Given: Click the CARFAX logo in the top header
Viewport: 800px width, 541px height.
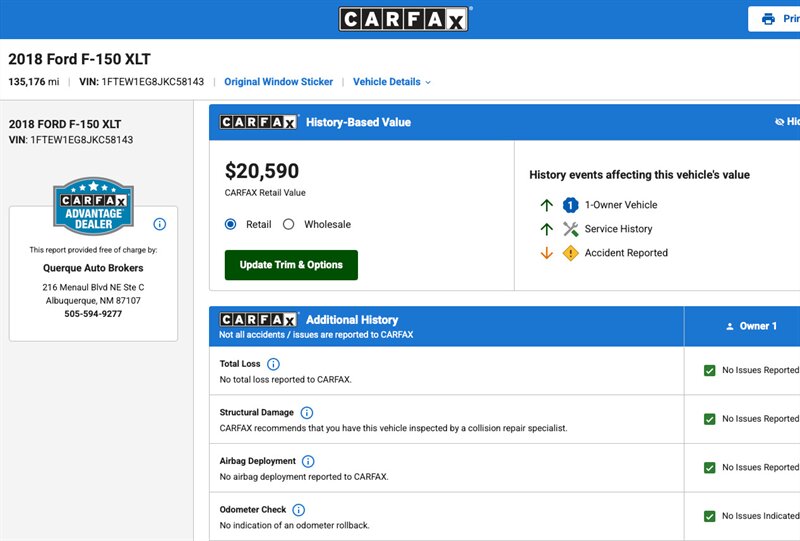Looking at the screenshot, I should 404,19.
